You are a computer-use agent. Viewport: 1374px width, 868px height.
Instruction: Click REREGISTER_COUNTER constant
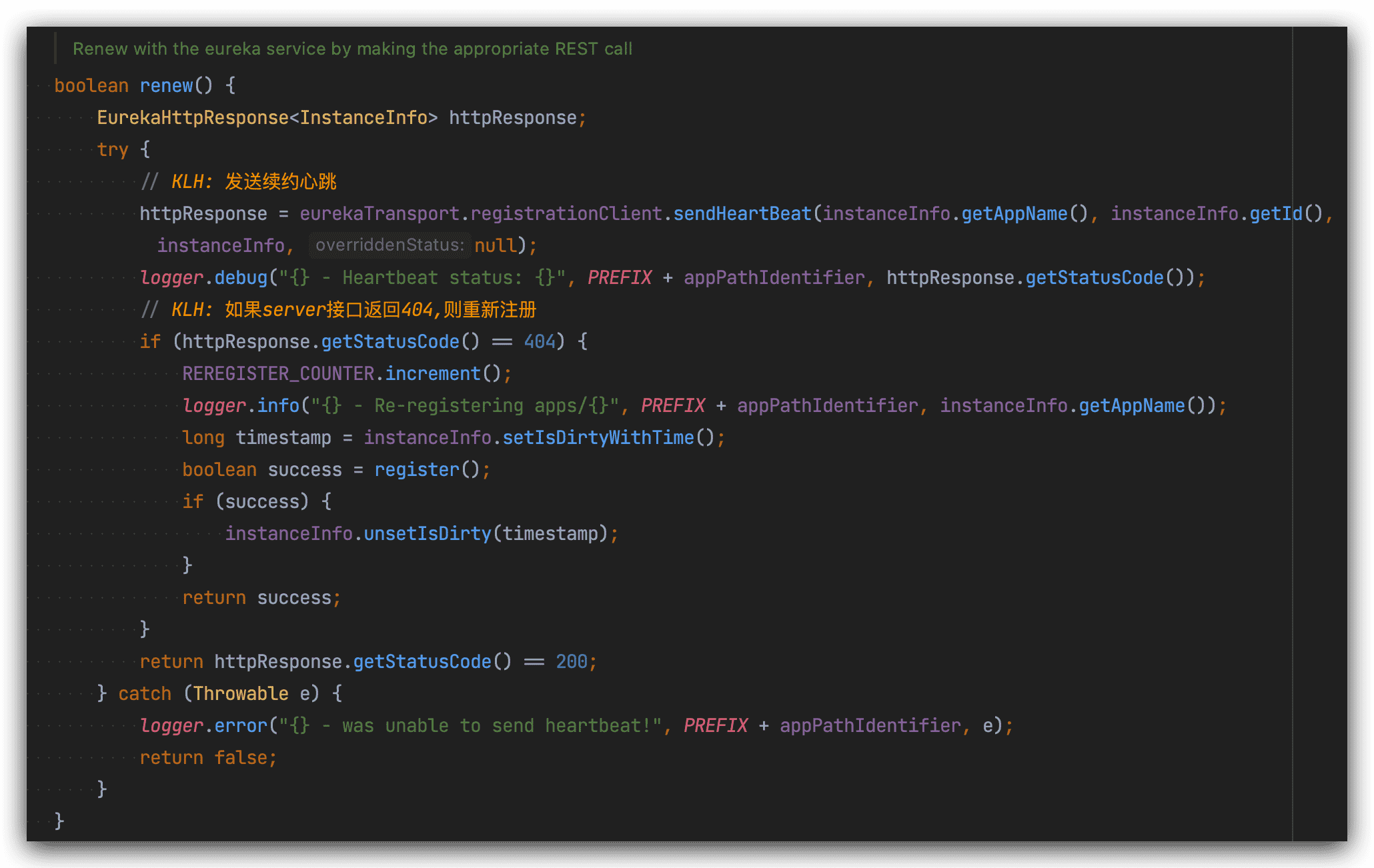(278, 373)
